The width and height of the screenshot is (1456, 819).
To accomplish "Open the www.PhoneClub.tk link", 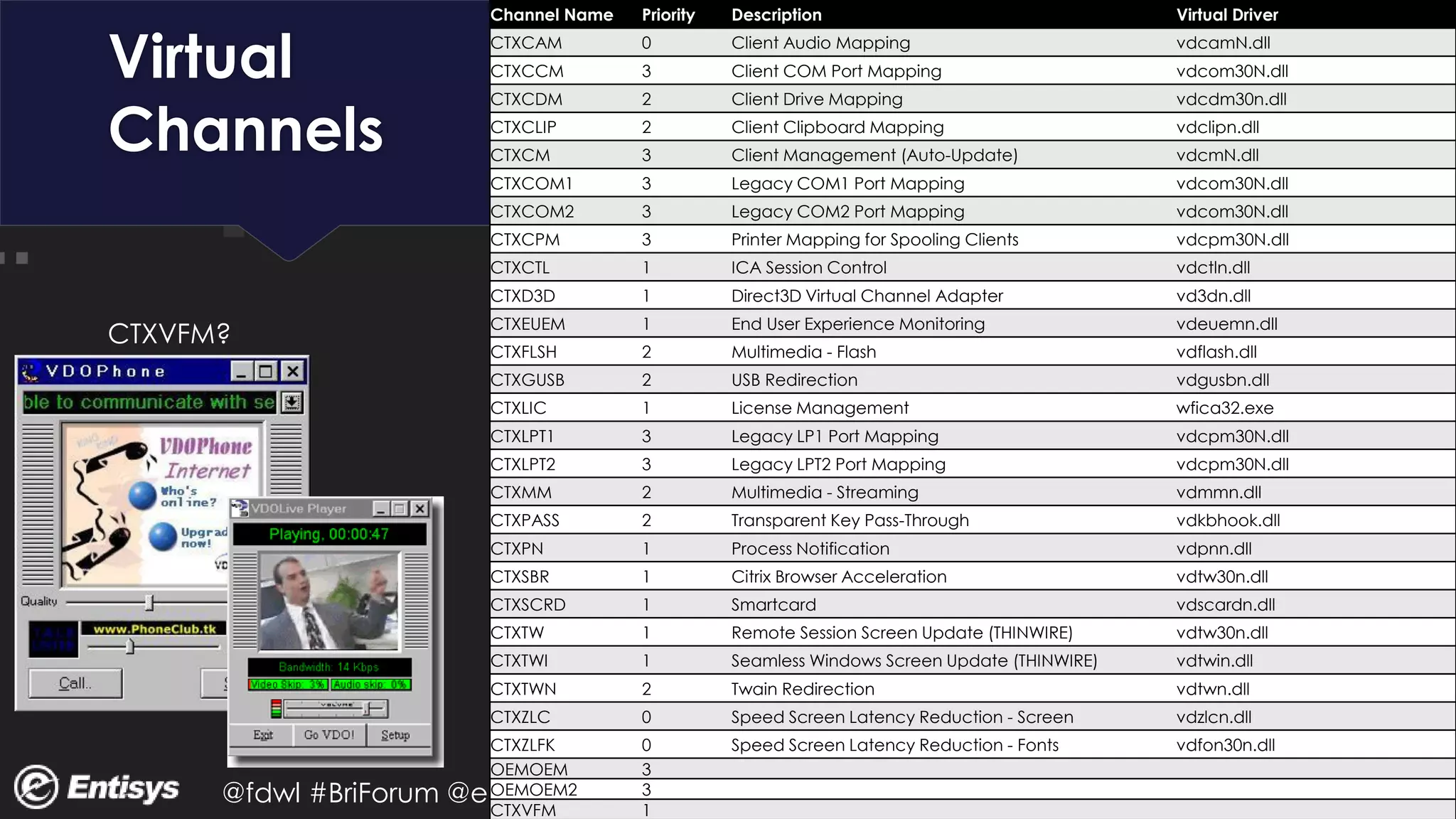I will [154, 629].
